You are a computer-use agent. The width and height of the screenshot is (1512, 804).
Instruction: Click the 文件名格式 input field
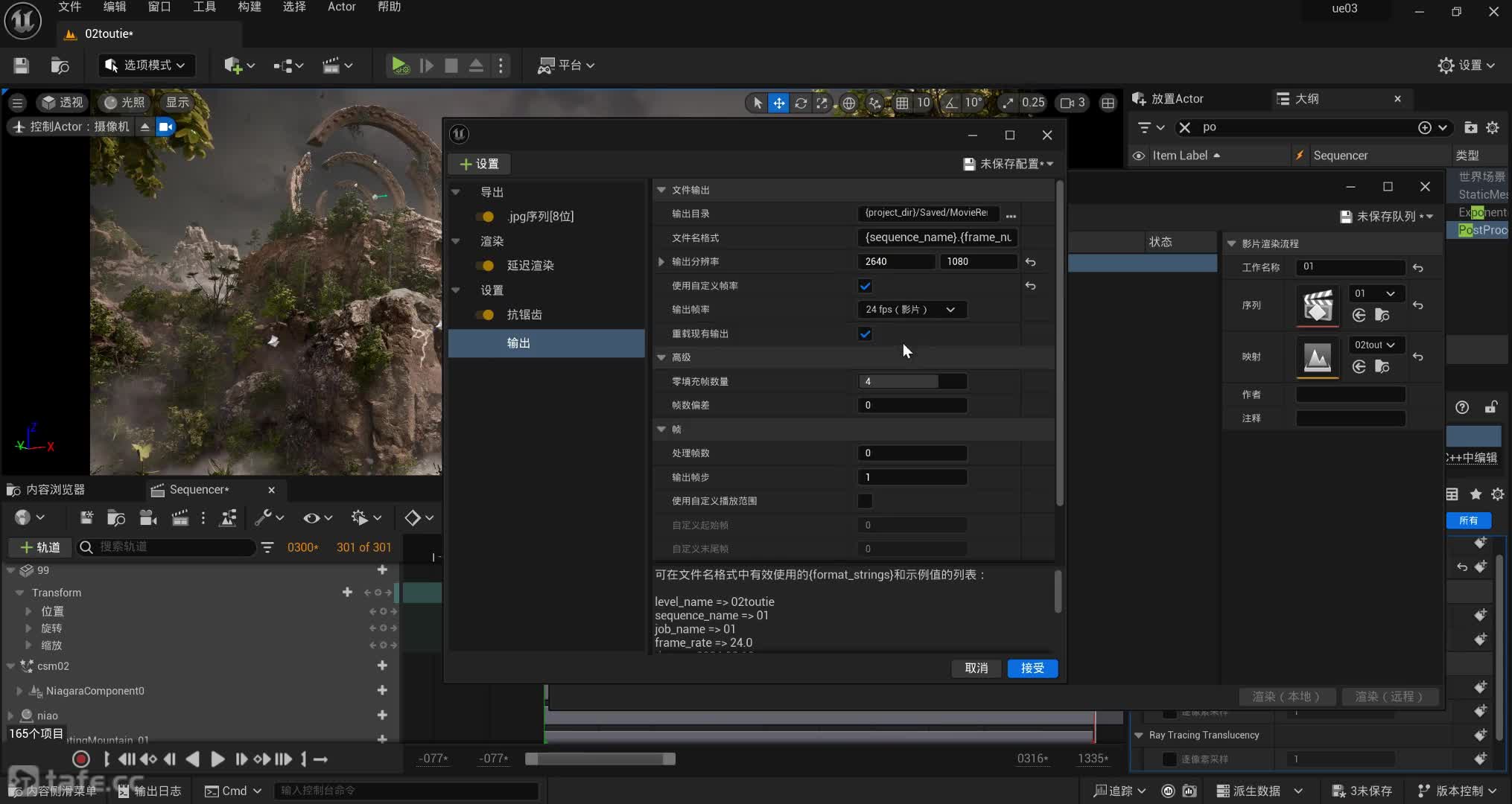pos(938,238)
